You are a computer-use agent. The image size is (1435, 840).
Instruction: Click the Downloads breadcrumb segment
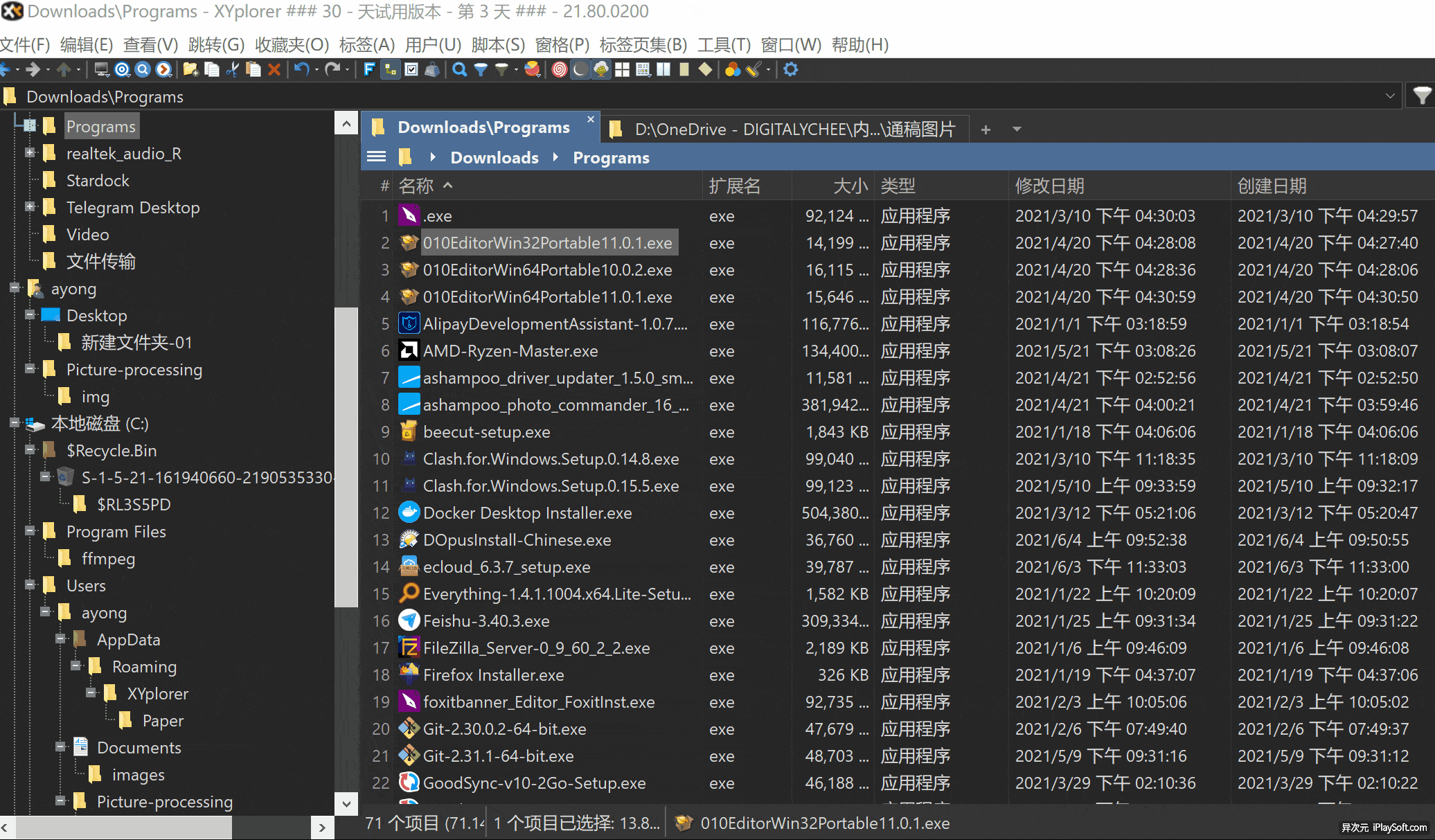494,158
